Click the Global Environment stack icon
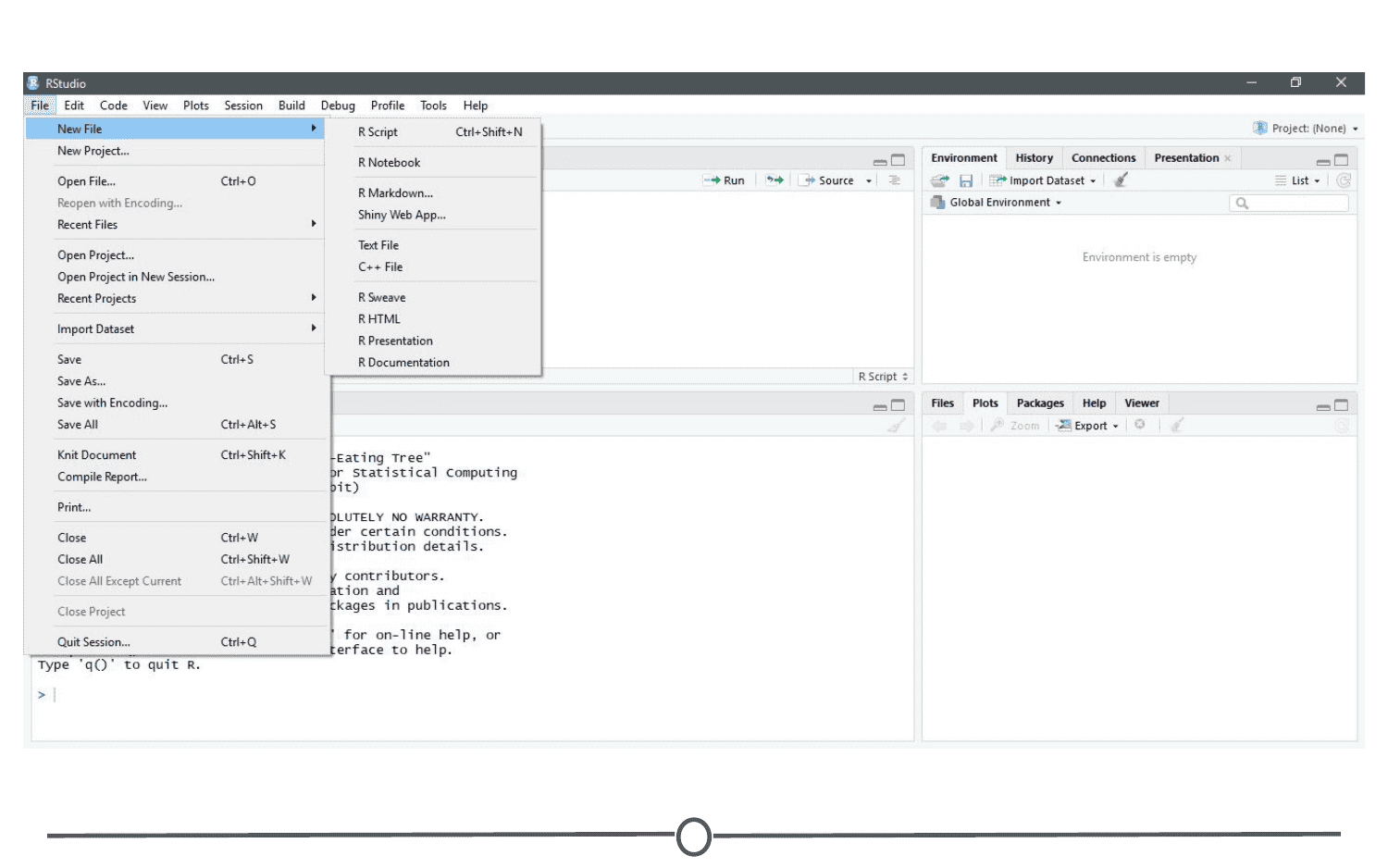The image size is (1388, 868). 938,203
